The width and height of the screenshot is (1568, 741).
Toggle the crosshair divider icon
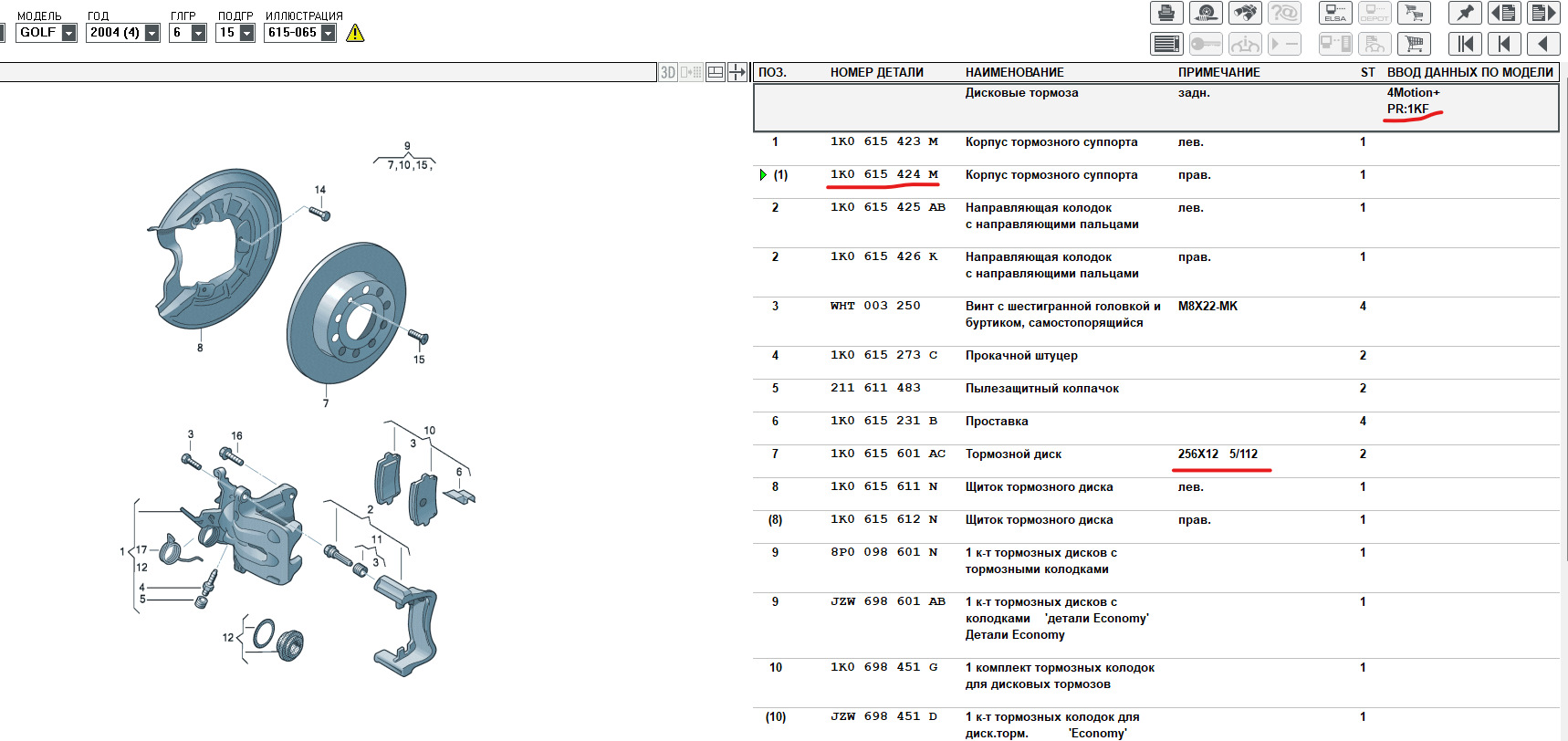click(737, 72)
